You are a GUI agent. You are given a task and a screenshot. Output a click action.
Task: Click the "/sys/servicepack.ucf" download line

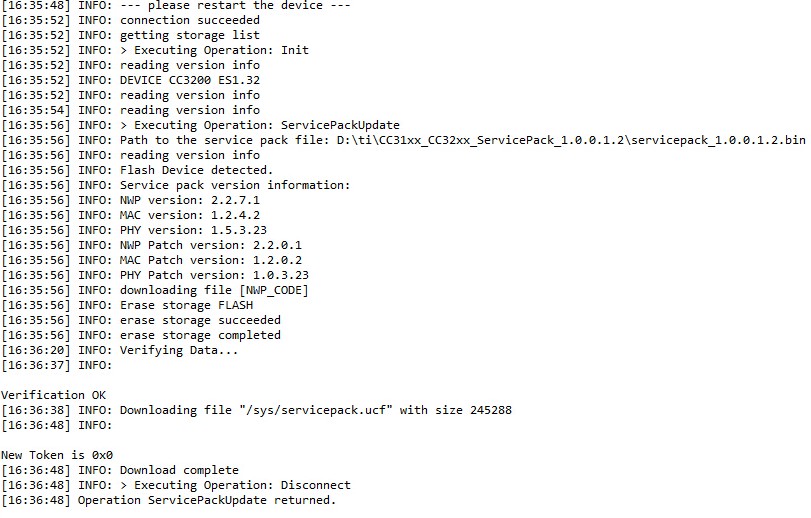tap(315, 410)
